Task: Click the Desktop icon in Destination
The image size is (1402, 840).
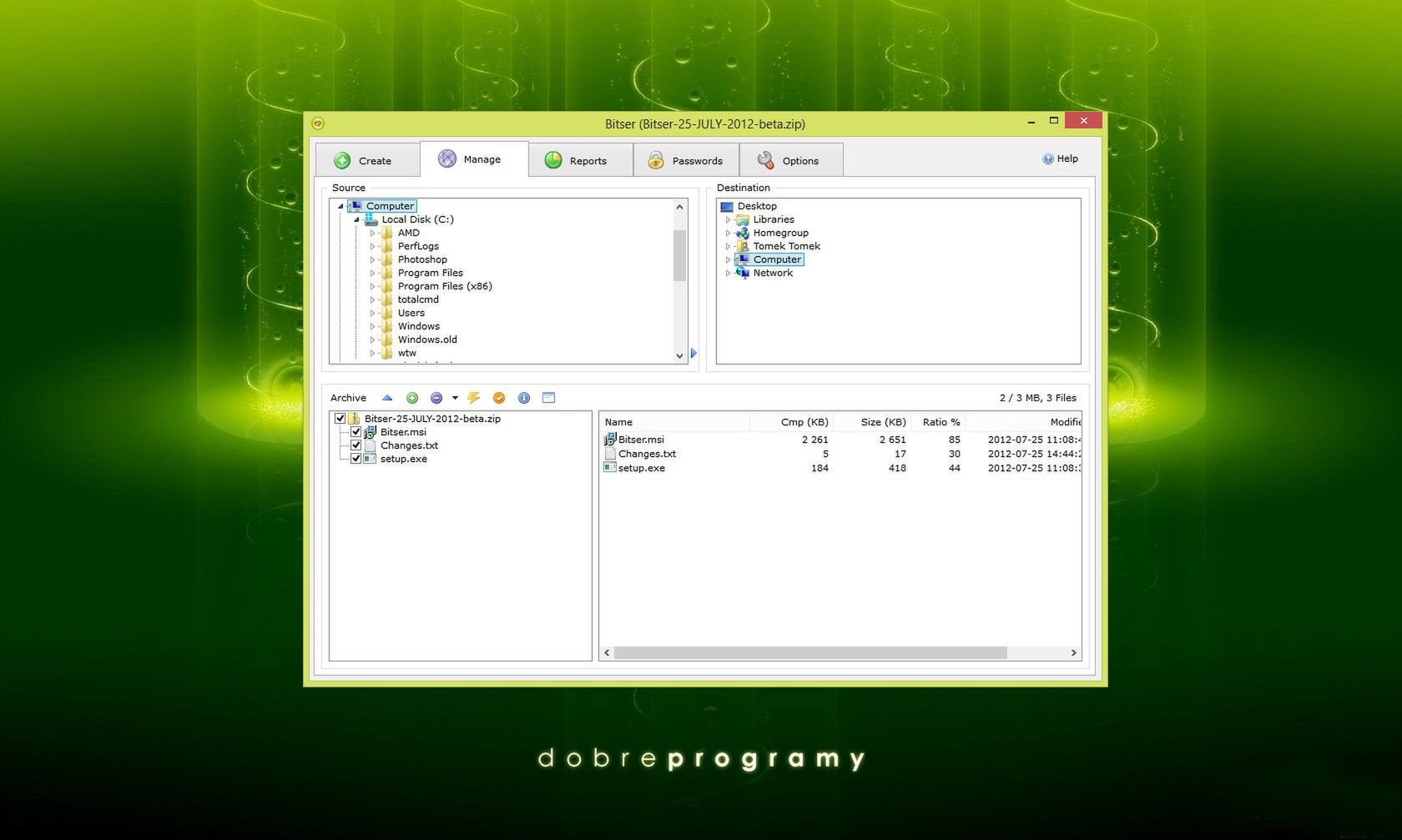Action: click(x=727, y=206)
